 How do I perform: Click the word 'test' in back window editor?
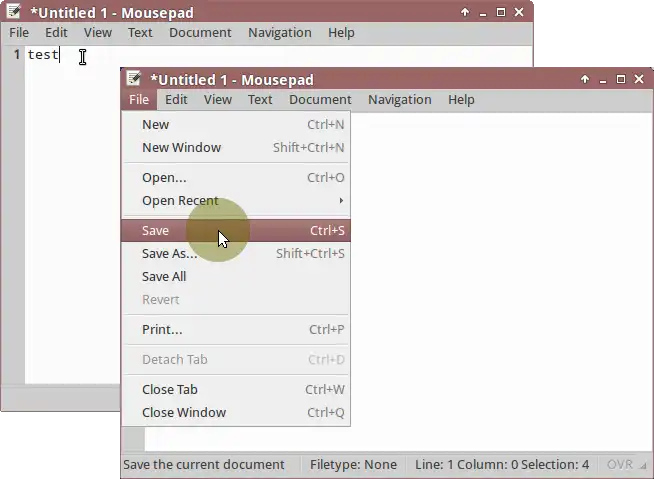(x=43, y=55)
